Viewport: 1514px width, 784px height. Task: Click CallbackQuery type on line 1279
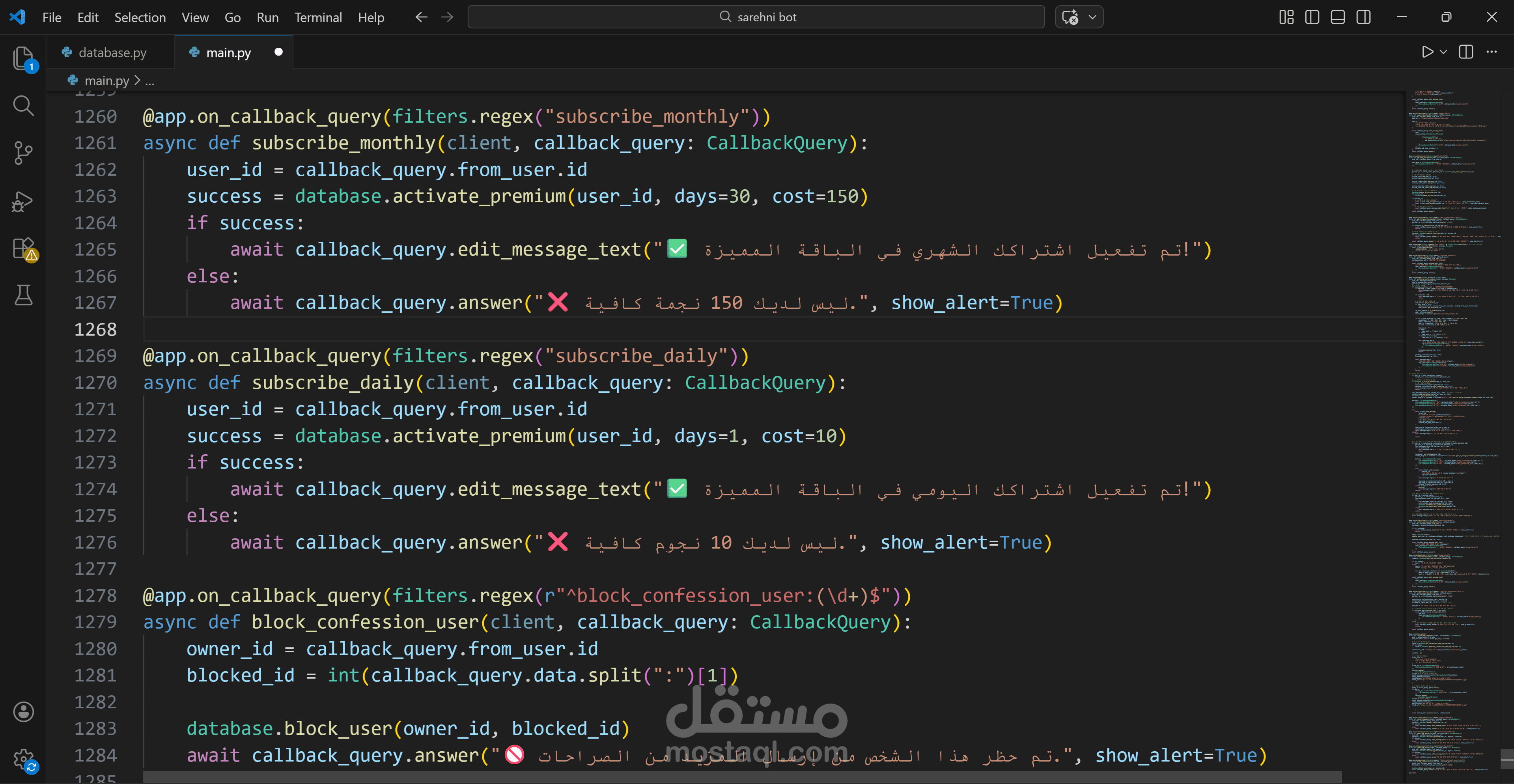pyautogui.click(x=820, y=622)
